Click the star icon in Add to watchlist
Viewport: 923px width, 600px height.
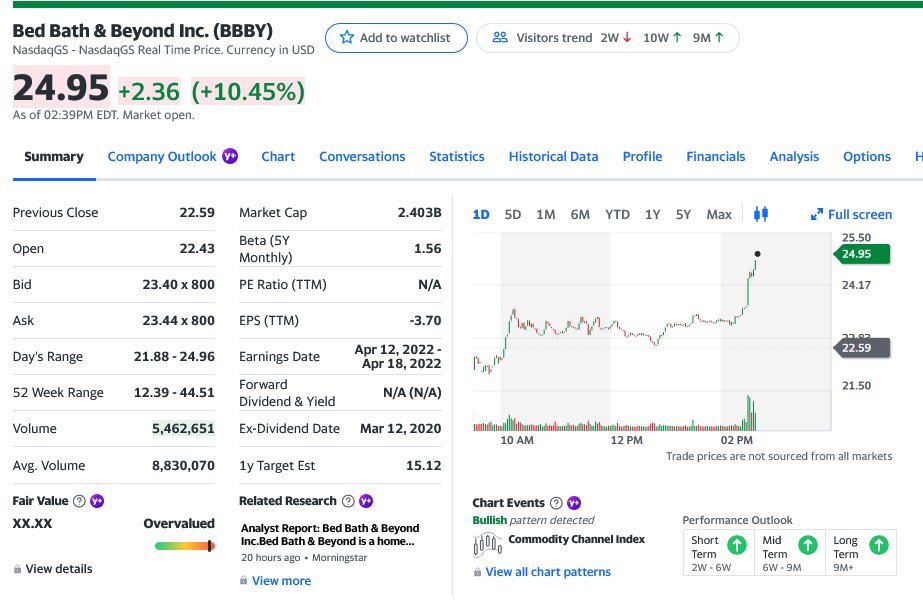(347, 38)
